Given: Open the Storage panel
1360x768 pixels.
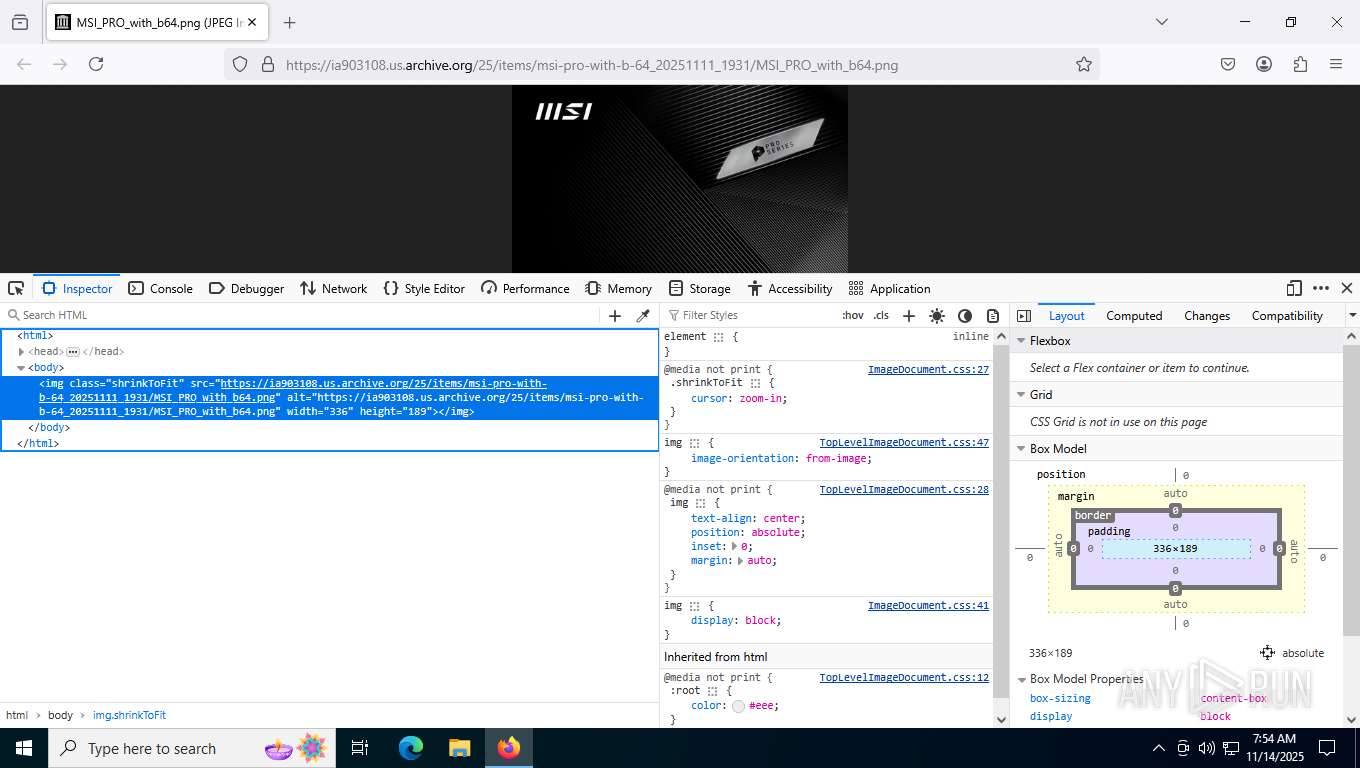Looking at the screenshot, I should click(x=700, y=288).
